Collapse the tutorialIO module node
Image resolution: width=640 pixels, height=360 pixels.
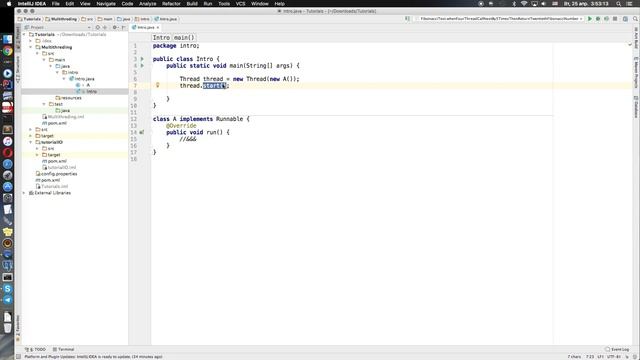pyautogui.click(x=31, y=142)
